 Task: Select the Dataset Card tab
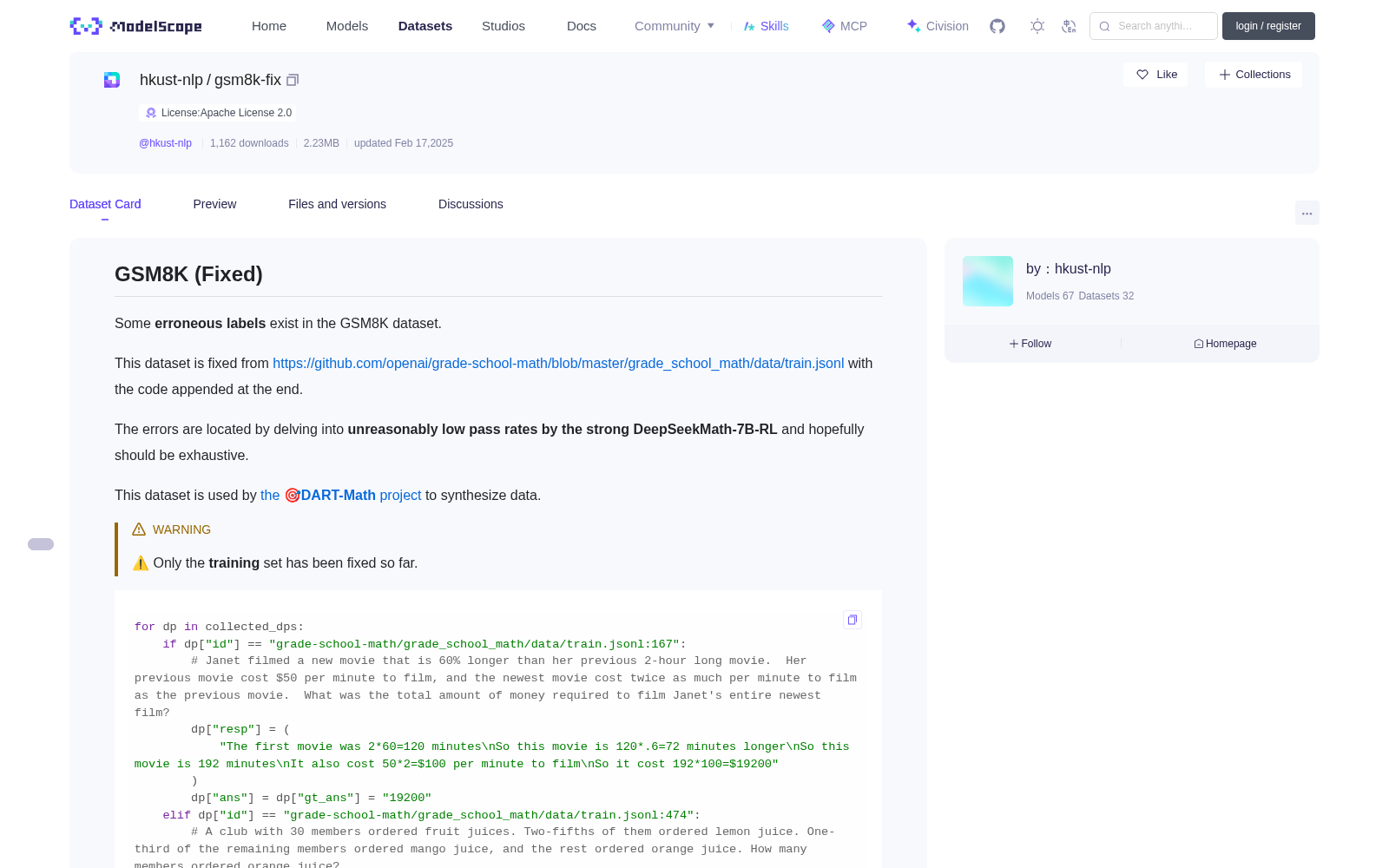click(105, 204)
